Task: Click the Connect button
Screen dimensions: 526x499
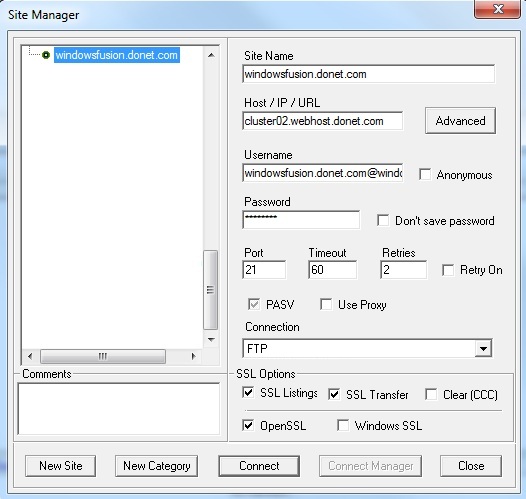Action: (259, 466)
